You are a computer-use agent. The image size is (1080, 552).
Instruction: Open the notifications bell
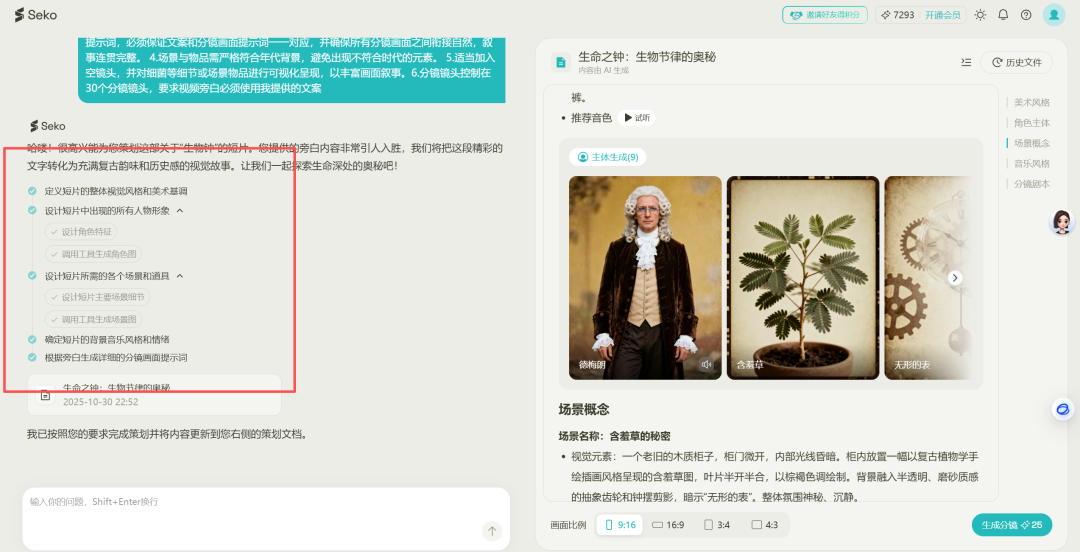[x=1003, y=15]
